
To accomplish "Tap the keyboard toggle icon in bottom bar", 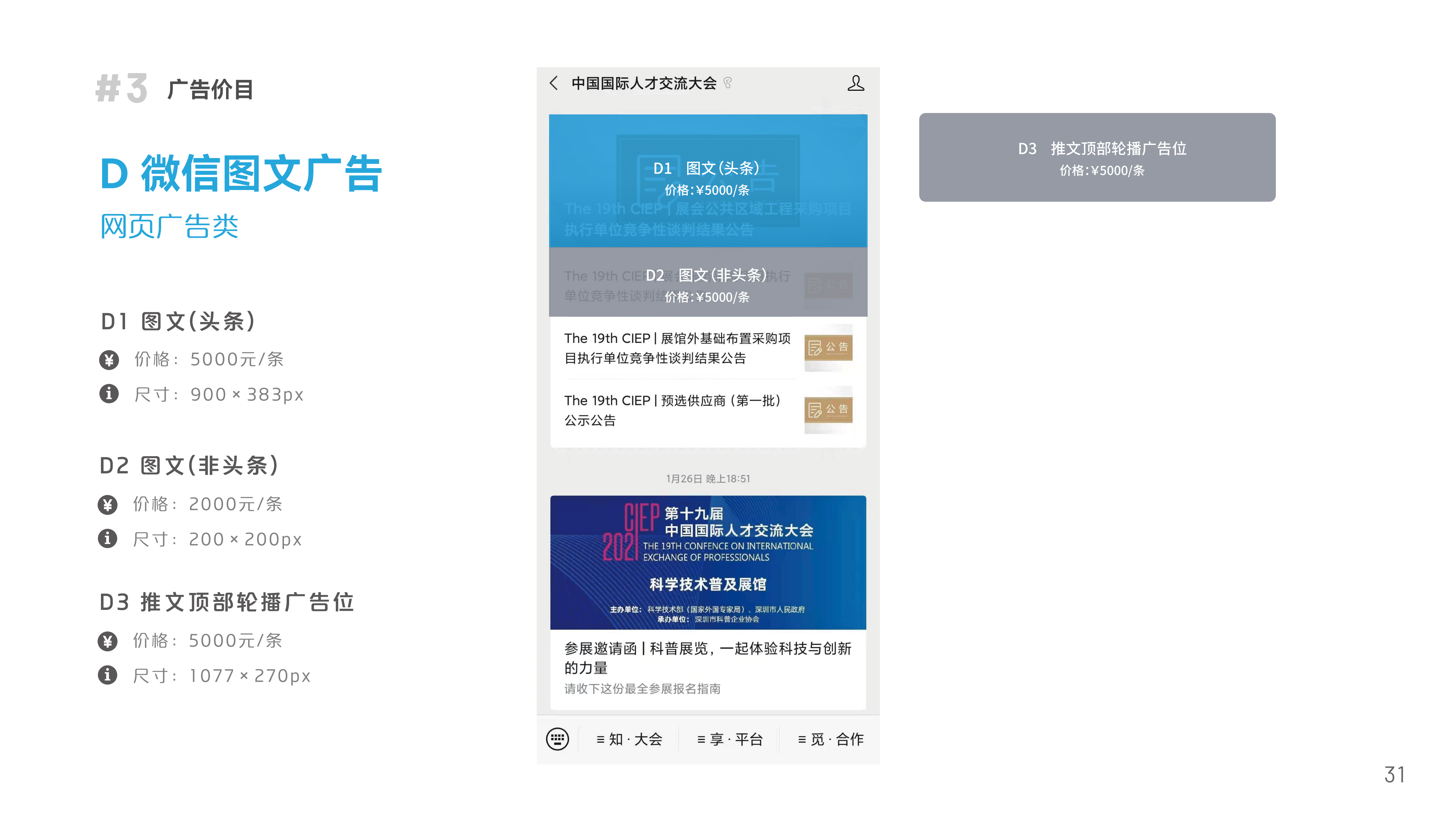I will coord(557,739).
